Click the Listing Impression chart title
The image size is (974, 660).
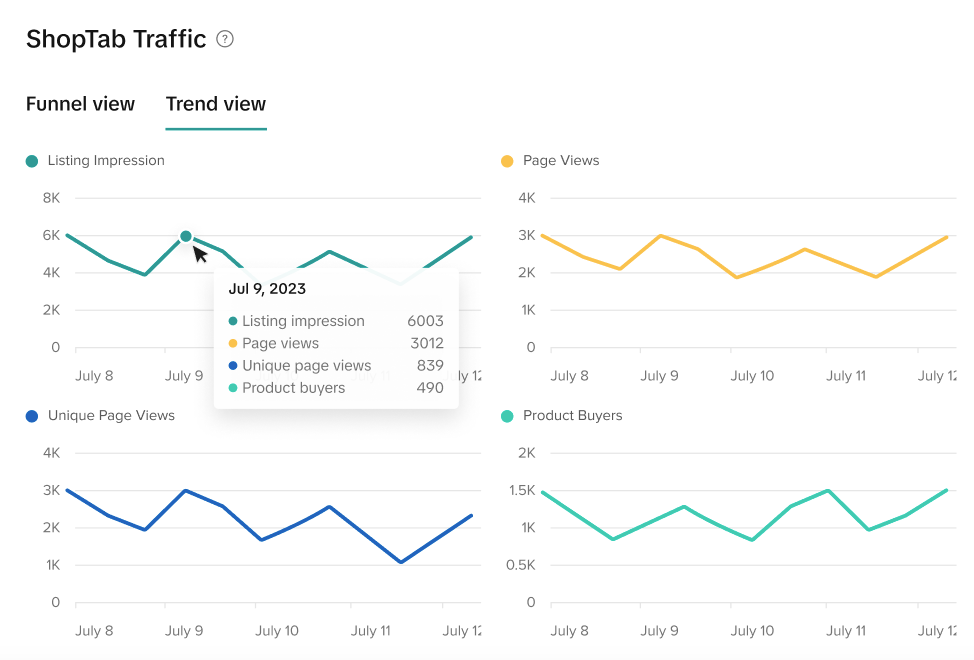tap(106, 160)
